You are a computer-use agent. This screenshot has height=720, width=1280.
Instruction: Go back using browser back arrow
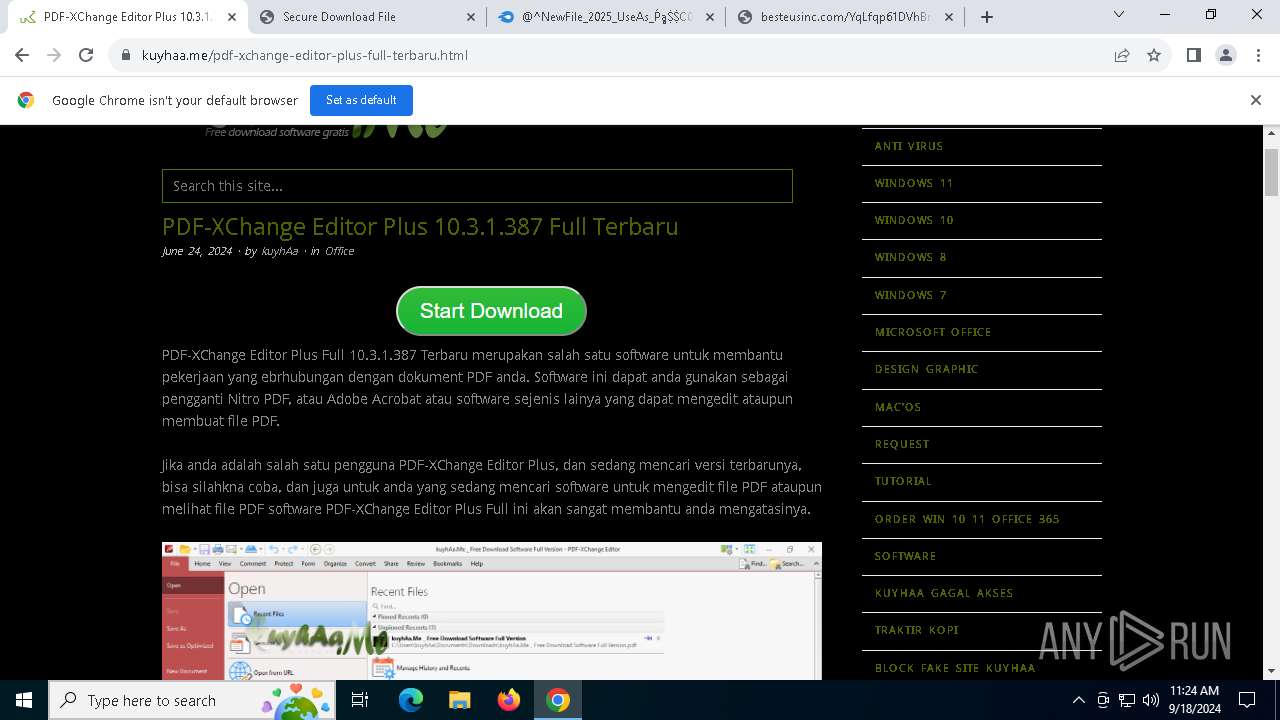22,55
